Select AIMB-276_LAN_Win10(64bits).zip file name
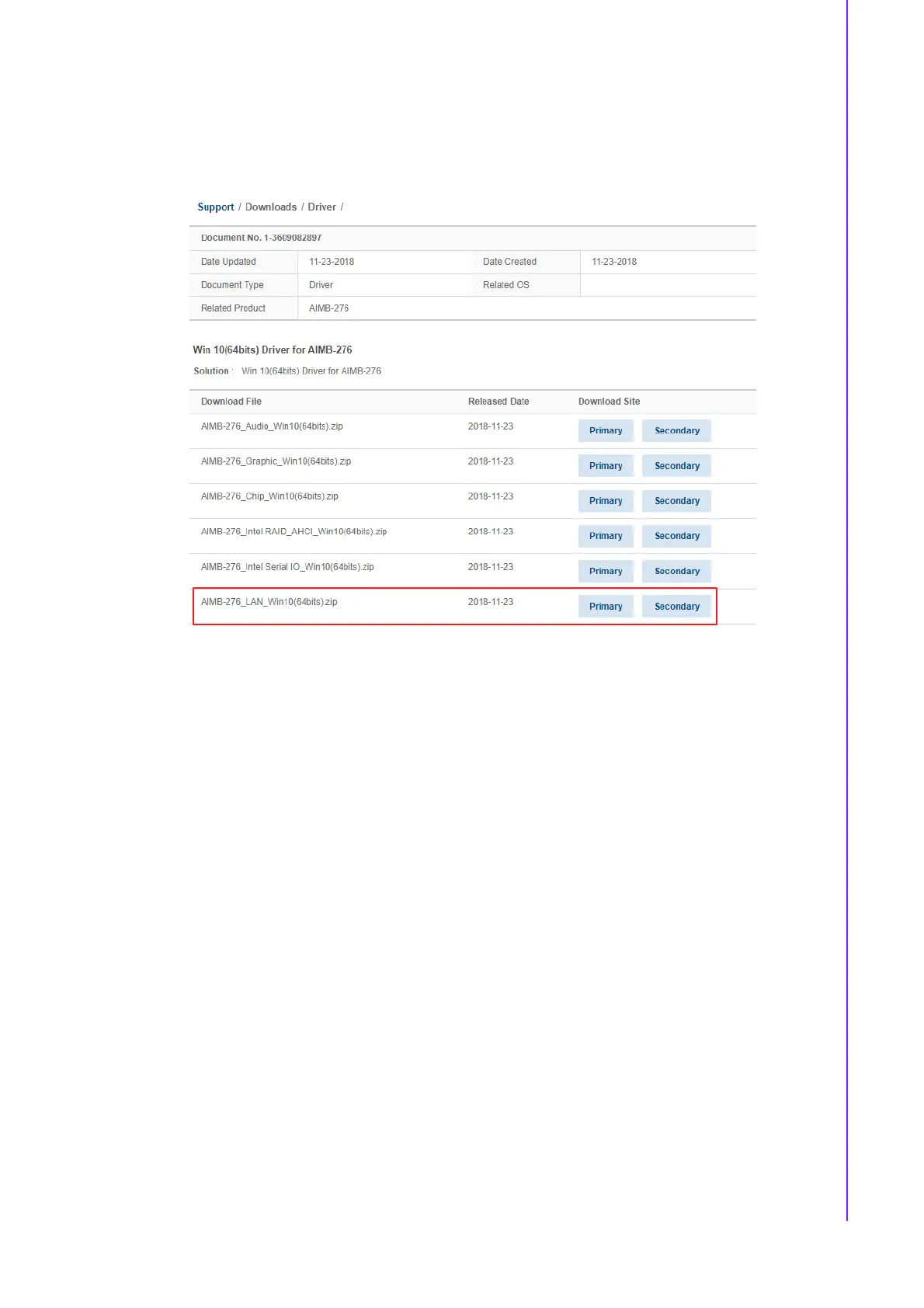 pyautogui.click(x=269, y=602)
